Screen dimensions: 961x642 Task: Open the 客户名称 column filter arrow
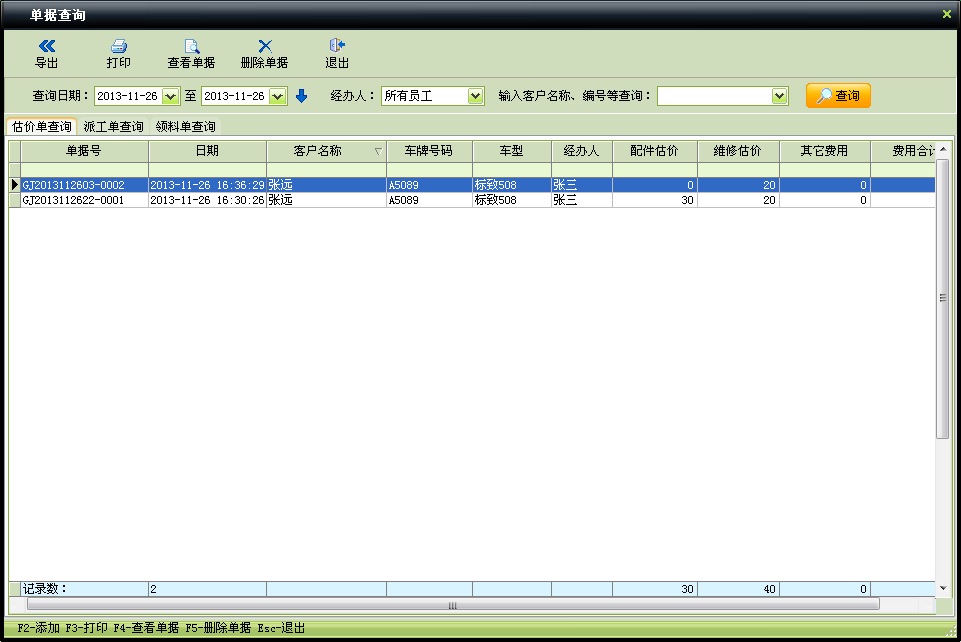coord(378,151)
